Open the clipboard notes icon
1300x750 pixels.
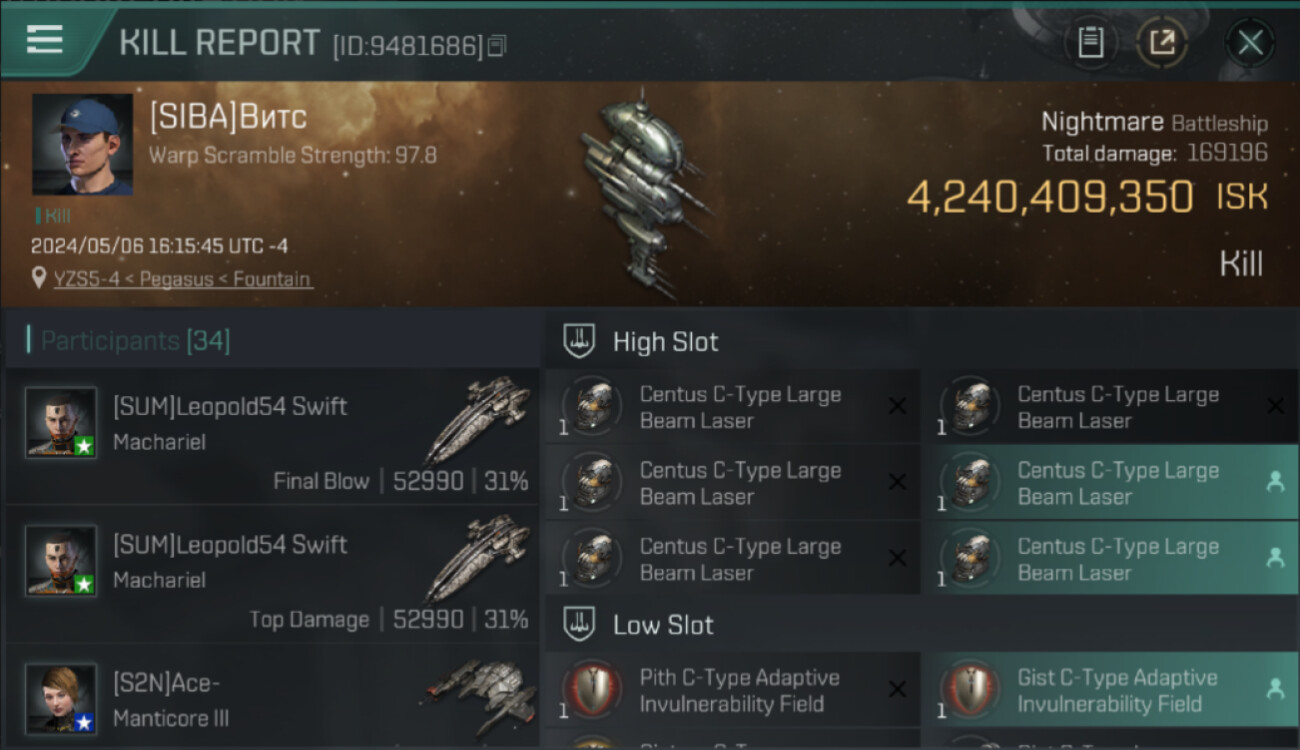[1091, 43]
